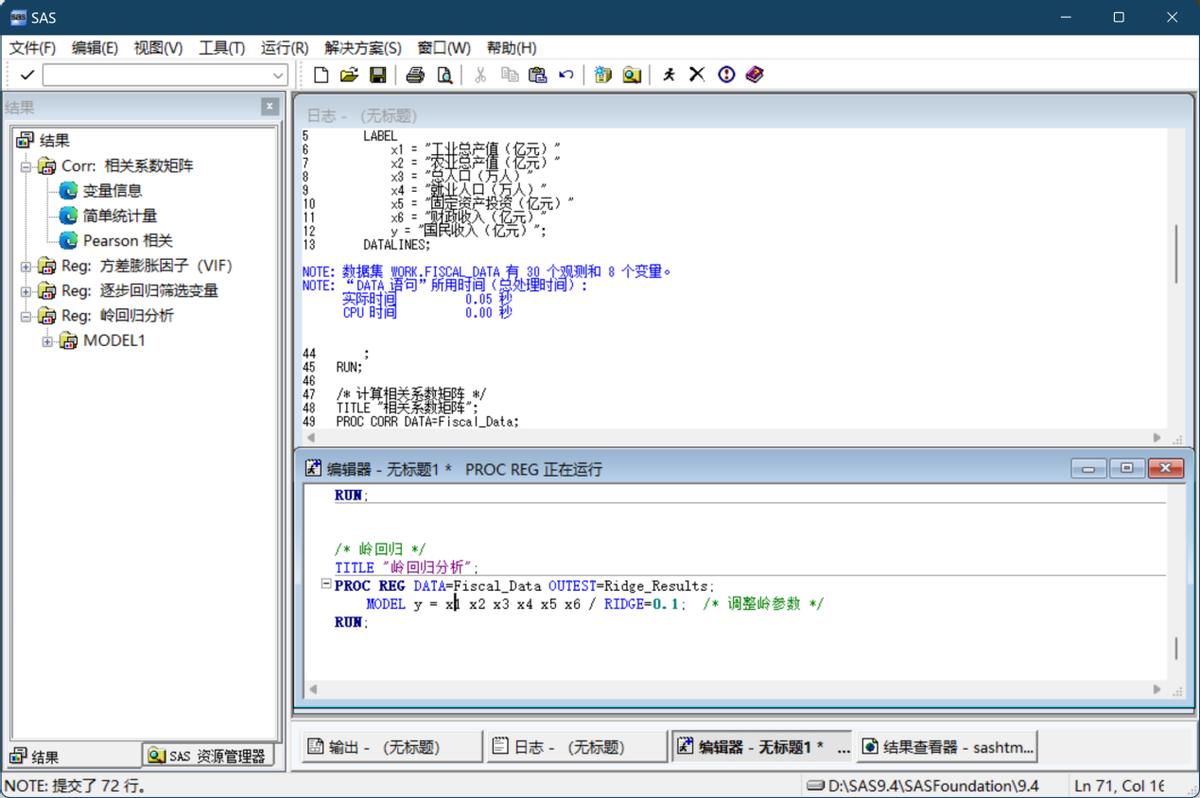Switch to the SAS 资源管理器 tab
Viewport: 1200px width, 798px height.
208,756
